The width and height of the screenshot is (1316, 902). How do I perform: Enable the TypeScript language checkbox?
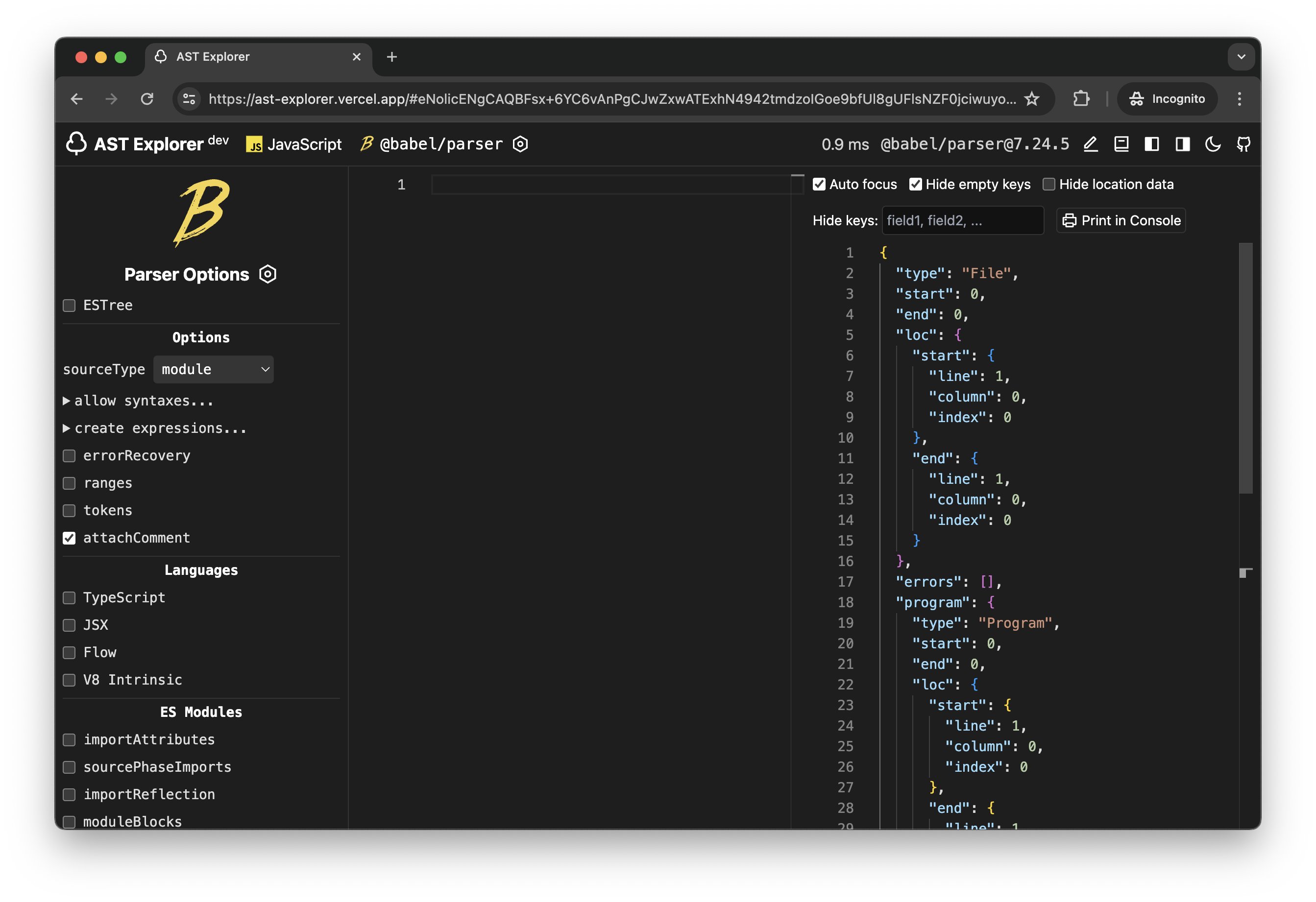pyautogui.click(x=69, y=598)
